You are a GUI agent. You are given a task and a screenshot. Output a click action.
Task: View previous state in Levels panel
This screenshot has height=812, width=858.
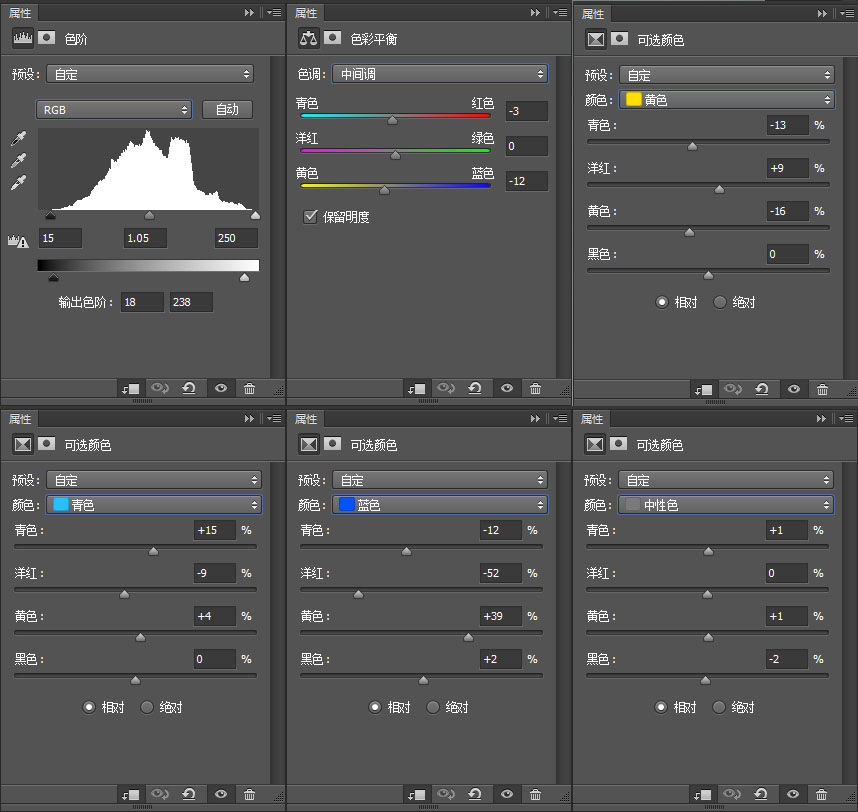160,388
